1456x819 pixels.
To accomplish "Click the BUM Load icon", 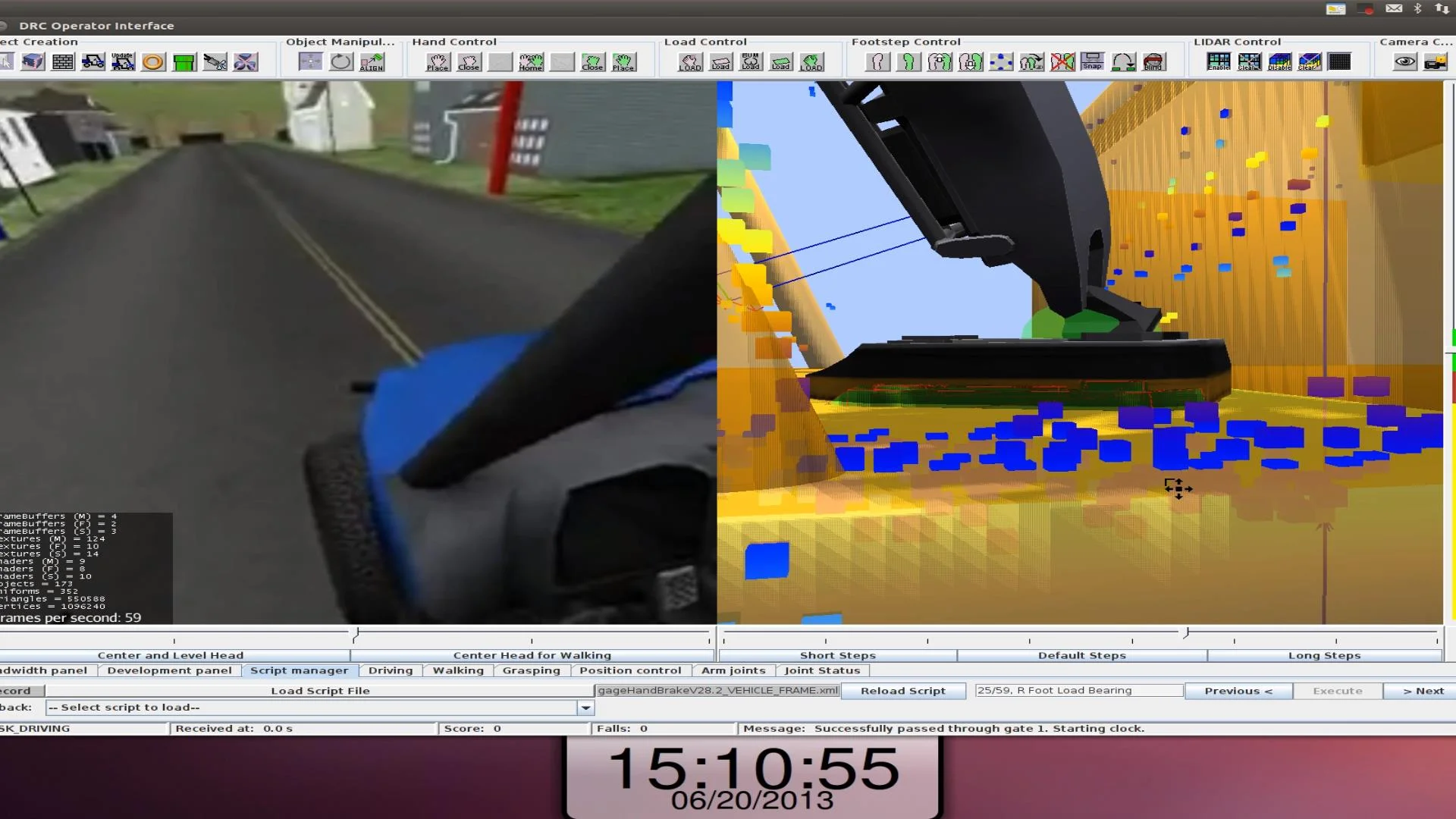I will [x=751, y=62].
